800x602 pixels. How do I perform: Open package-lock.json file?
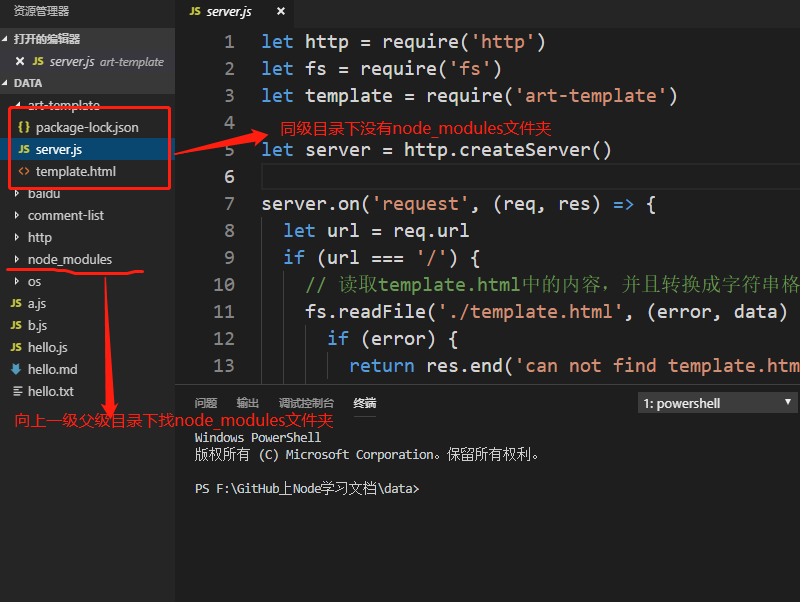(87, 127)
